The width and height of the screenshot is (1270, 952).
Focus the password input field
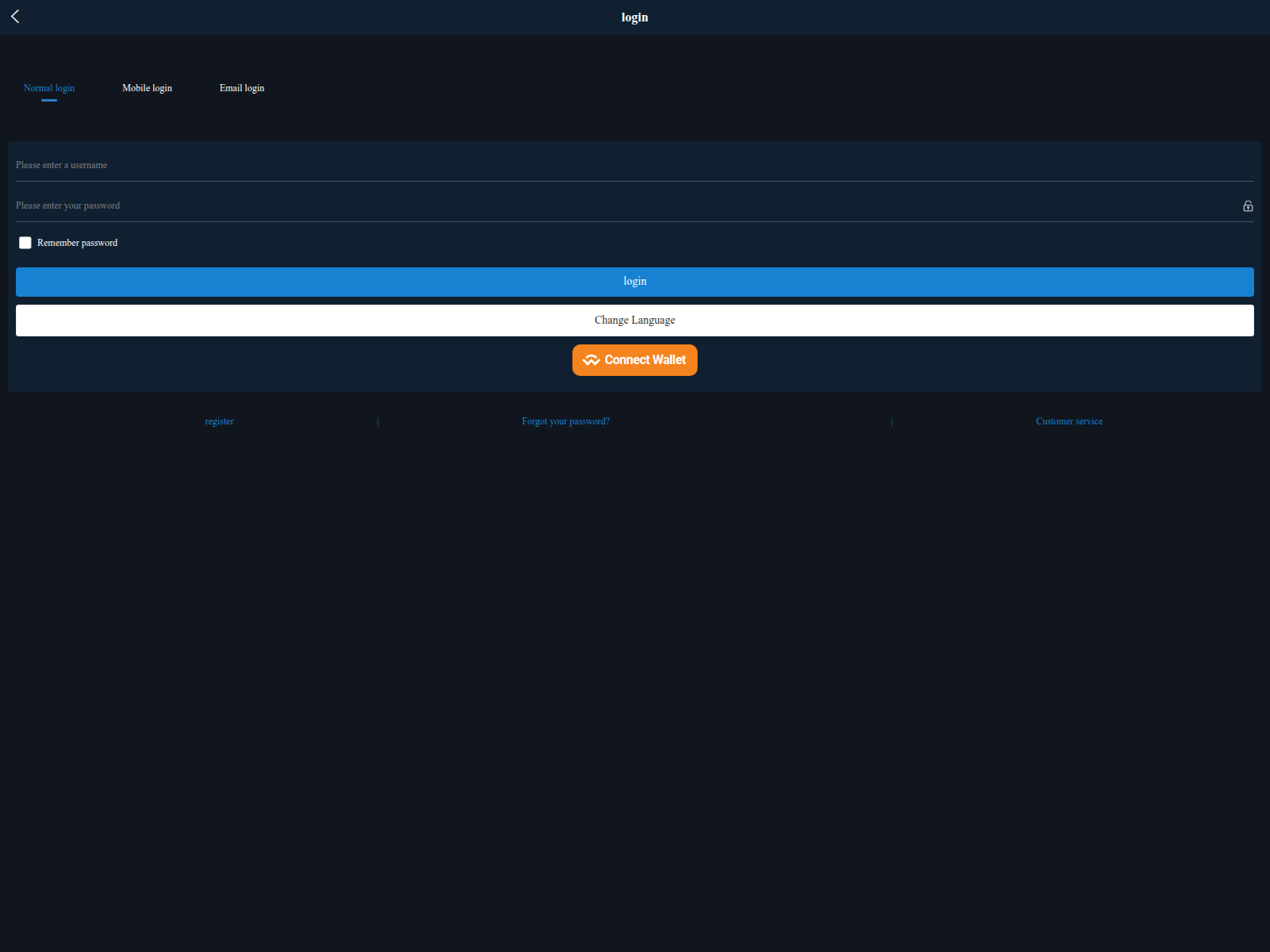(627, 205)
